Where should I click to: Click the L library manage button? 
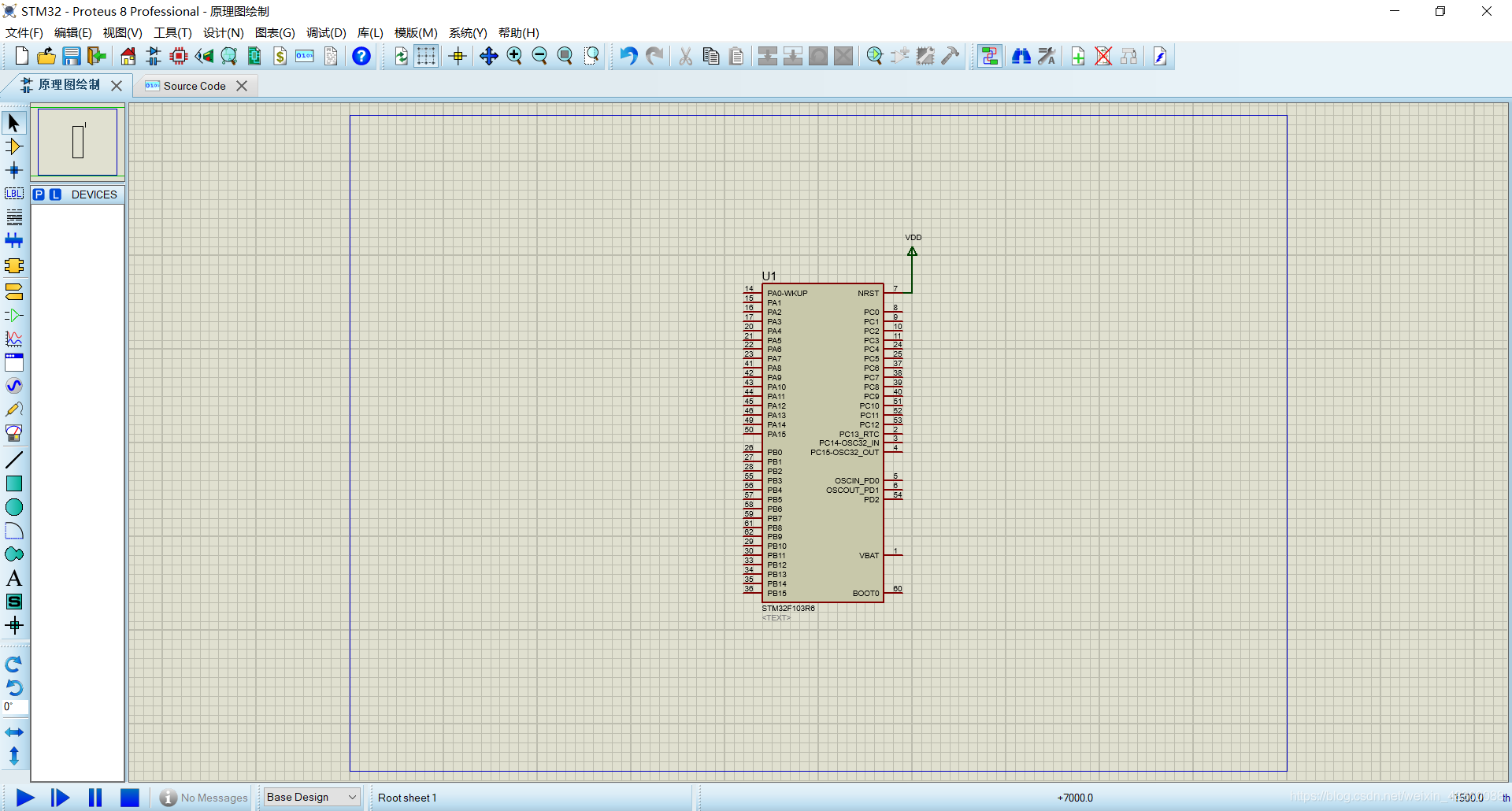pos(55,194)
